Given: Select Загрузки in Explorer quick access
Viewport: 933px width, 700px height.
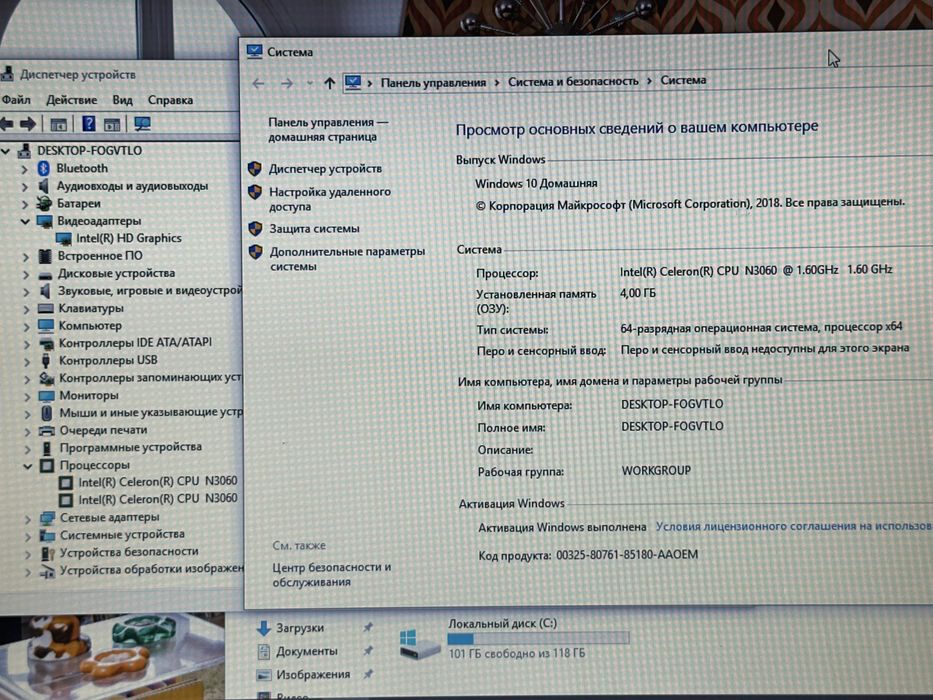Looking at the screenshot, I should point(300,627).
